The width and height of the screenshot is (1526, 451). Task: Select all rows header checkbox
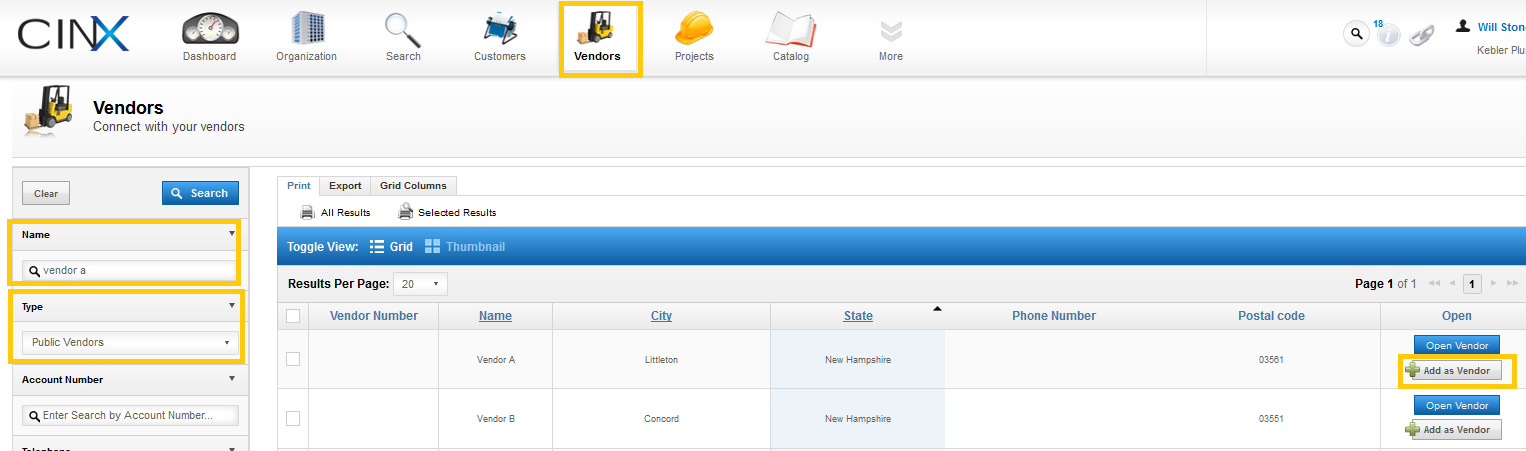[293, 316]
